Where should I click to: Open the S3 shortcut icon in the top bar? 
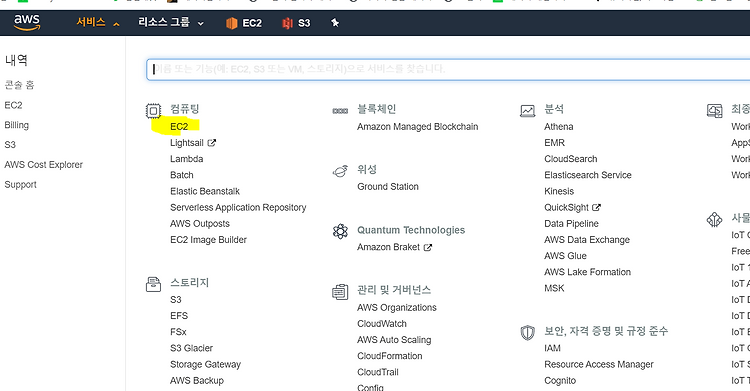tap(287, 23)
